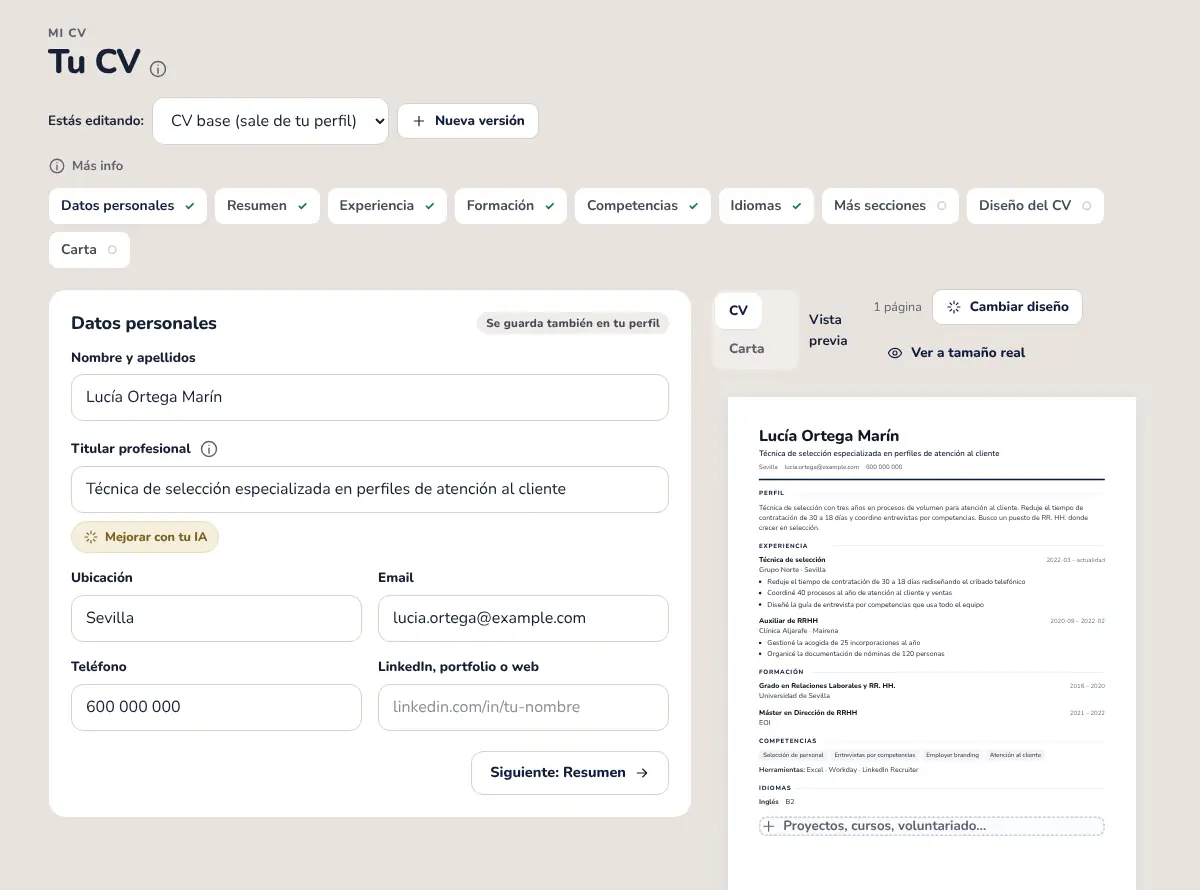Screen dimensions: 1200x890
Task: Switch to the Competencias section tab
Action: (643, 205)
